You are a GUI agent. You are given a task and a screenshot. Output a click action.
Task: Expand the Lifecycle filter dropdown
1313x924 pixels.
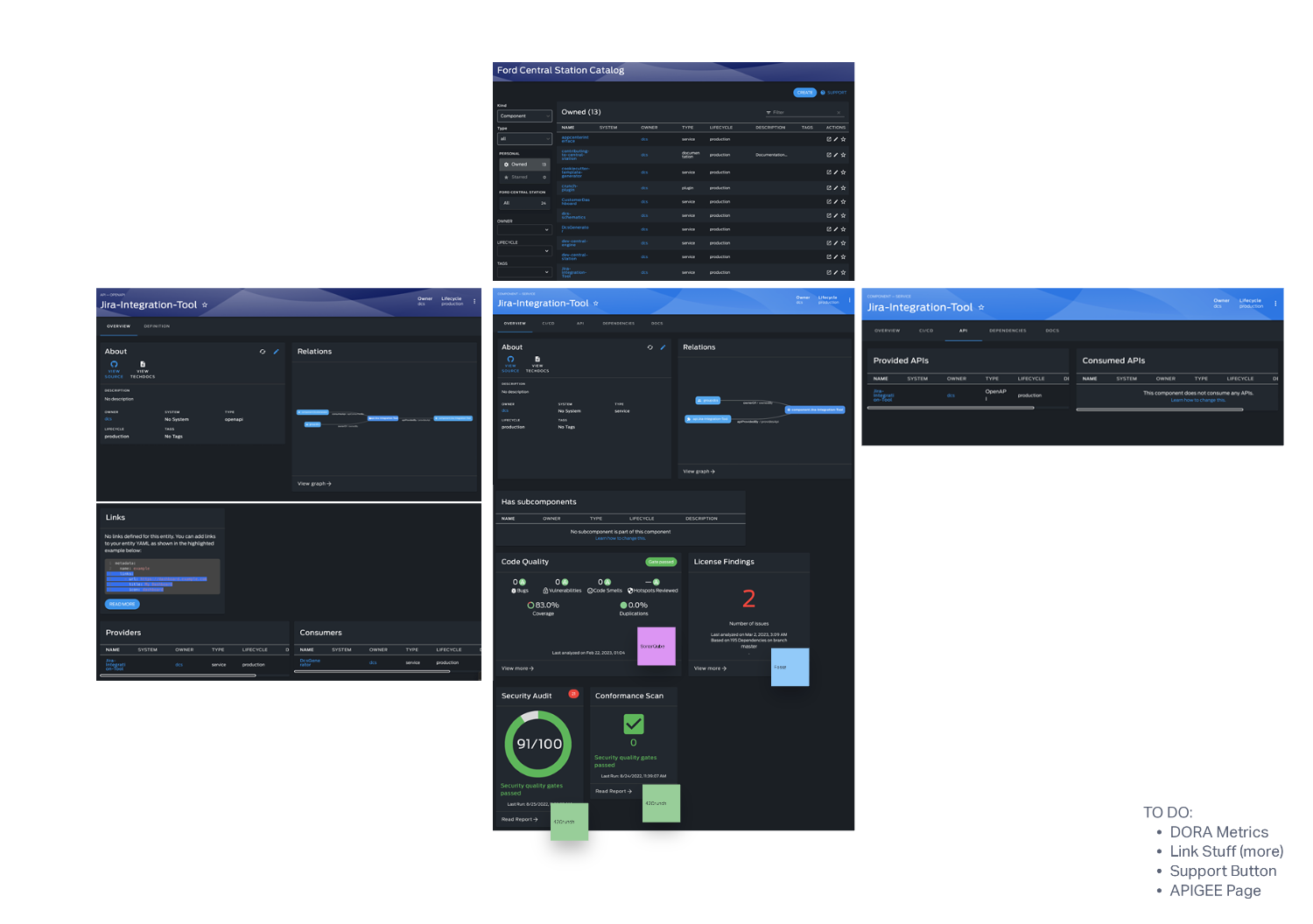[x=524, y=251]
